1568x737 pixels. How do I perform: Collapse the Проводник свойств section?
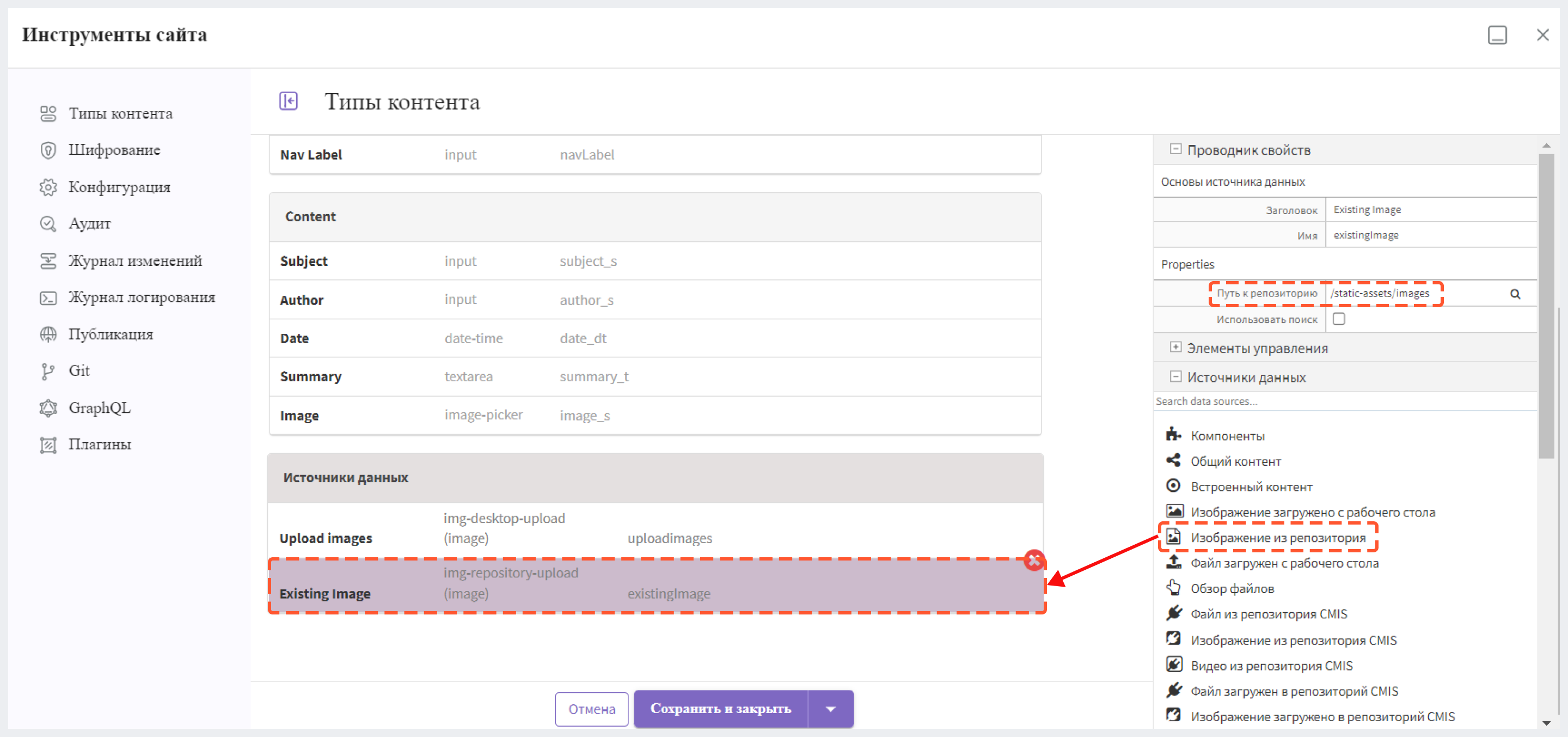pos(1175,149)
